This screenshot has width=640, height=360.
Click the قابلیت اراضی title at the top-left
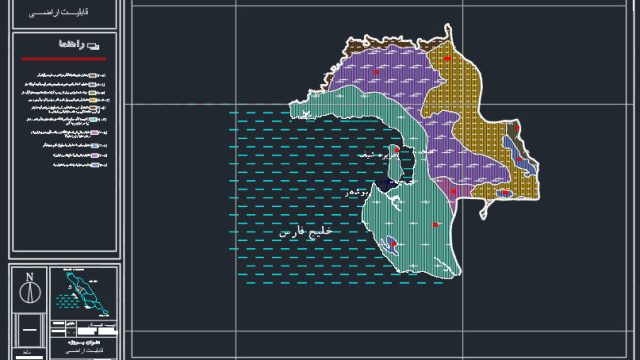[58, 13]
